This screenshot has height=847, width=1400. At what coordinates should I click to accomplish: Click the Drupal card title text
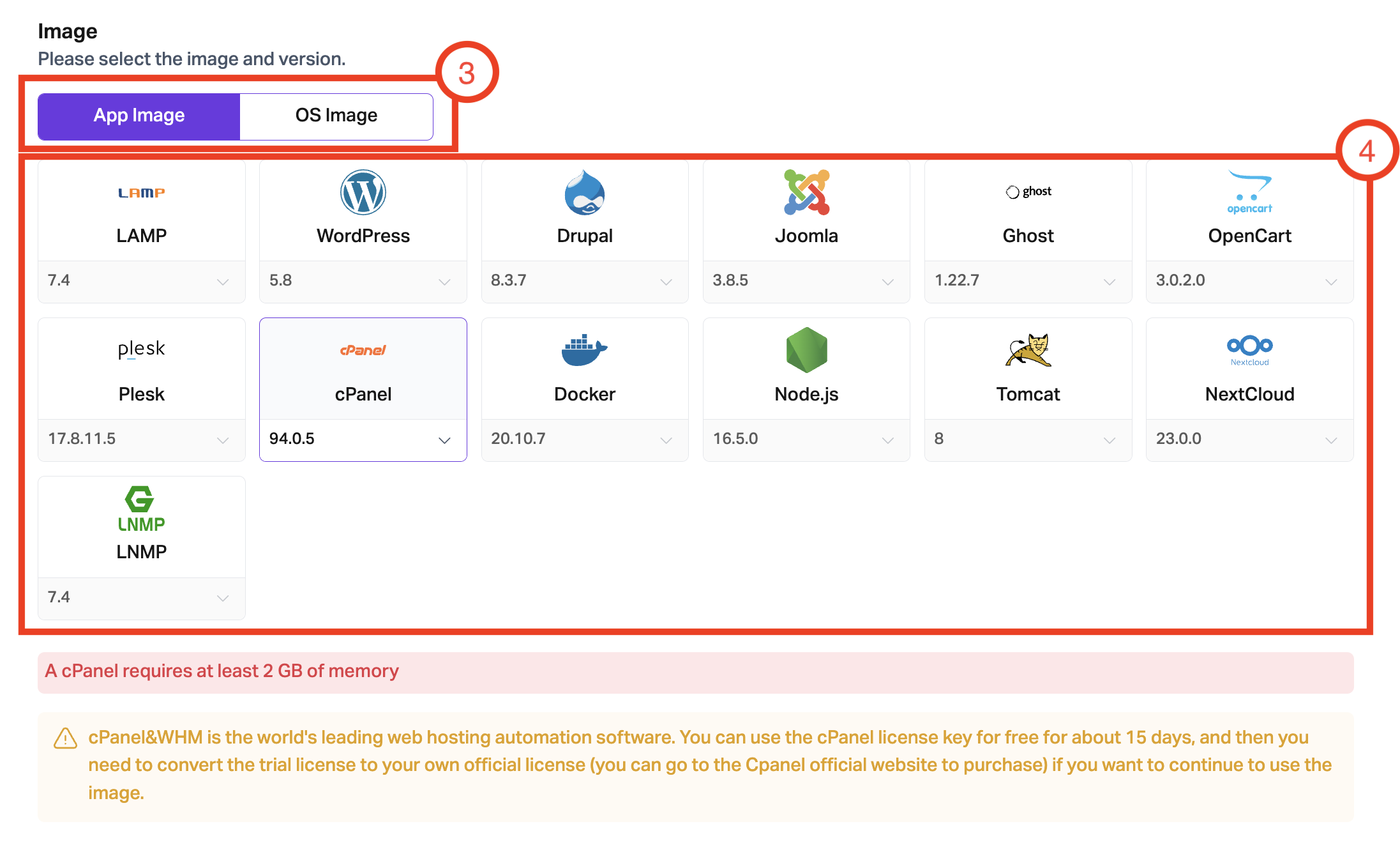tap(585, 236)
